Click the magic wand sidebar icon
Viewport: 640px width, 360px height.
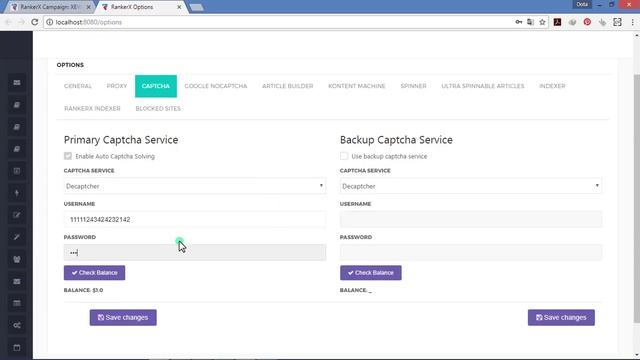17,237
